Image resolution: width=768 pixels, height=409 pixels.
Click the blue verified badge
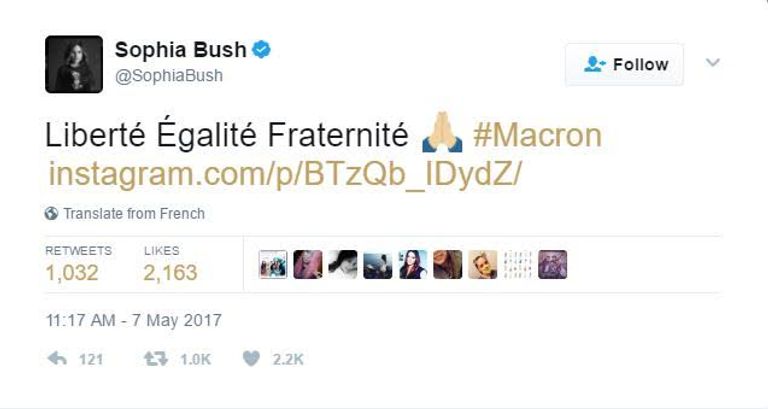tap(263, 50)
